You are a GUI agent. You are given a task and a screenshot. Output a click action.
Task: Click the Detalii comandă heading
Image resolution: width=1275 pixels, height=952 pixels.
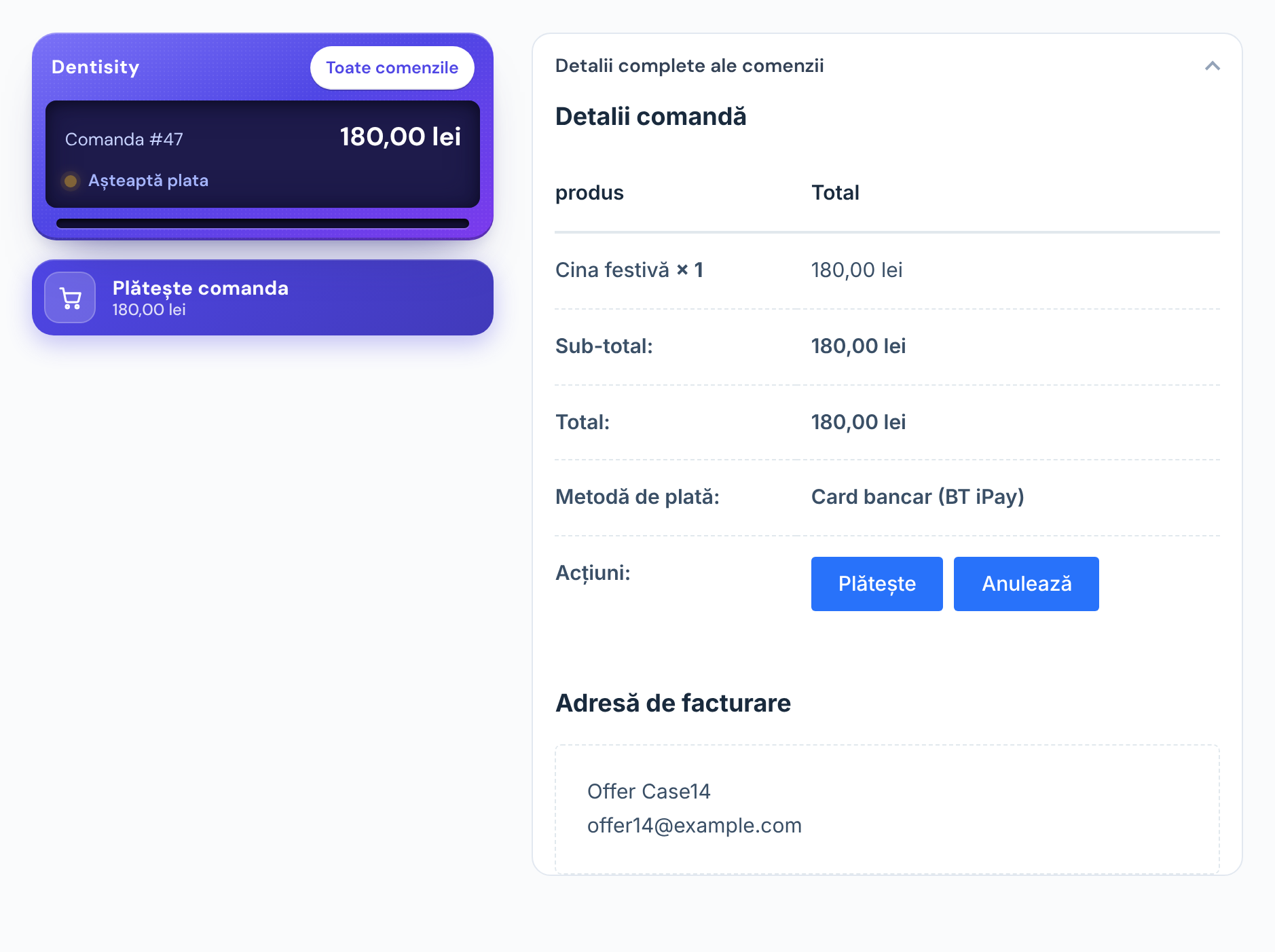click(651, 117)
